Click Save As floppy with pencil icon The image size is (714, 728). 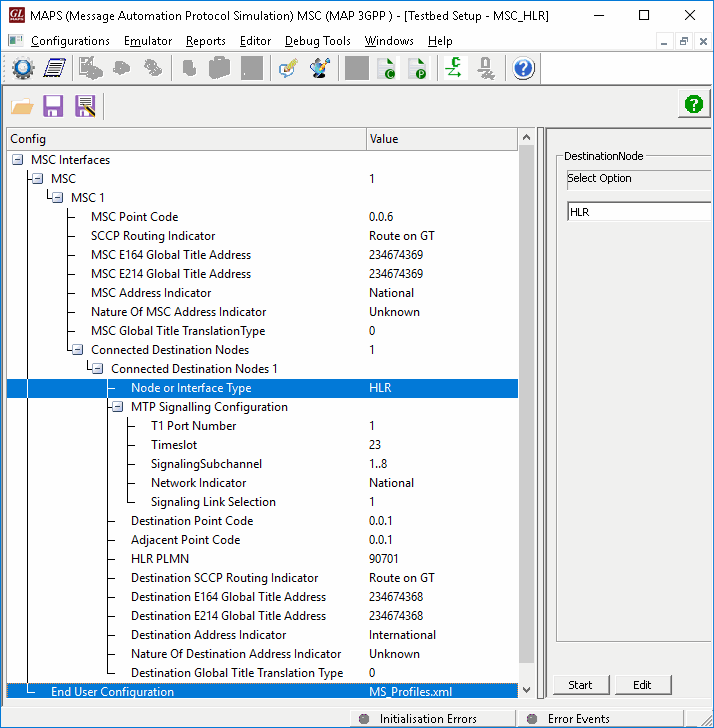(85, 106)
